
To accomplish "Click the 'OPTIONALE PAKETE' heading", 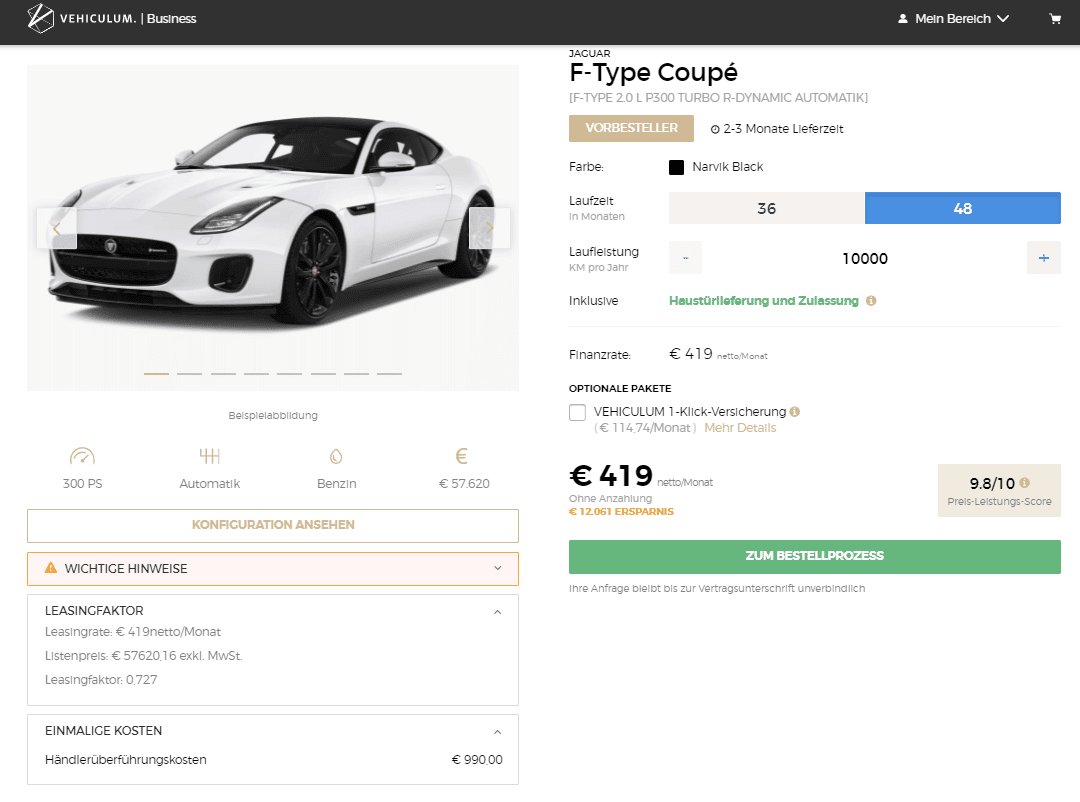I will click(x=620, y=389).
